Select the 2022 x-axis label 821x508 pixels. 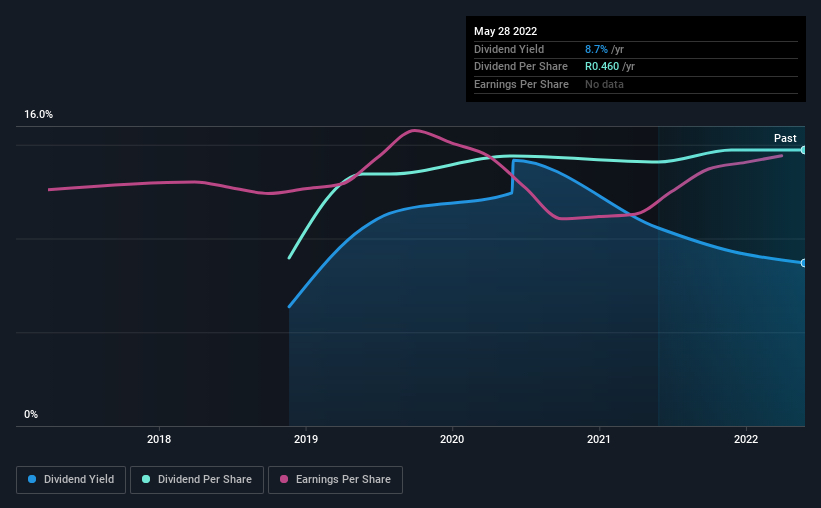[x=745, y=439]
